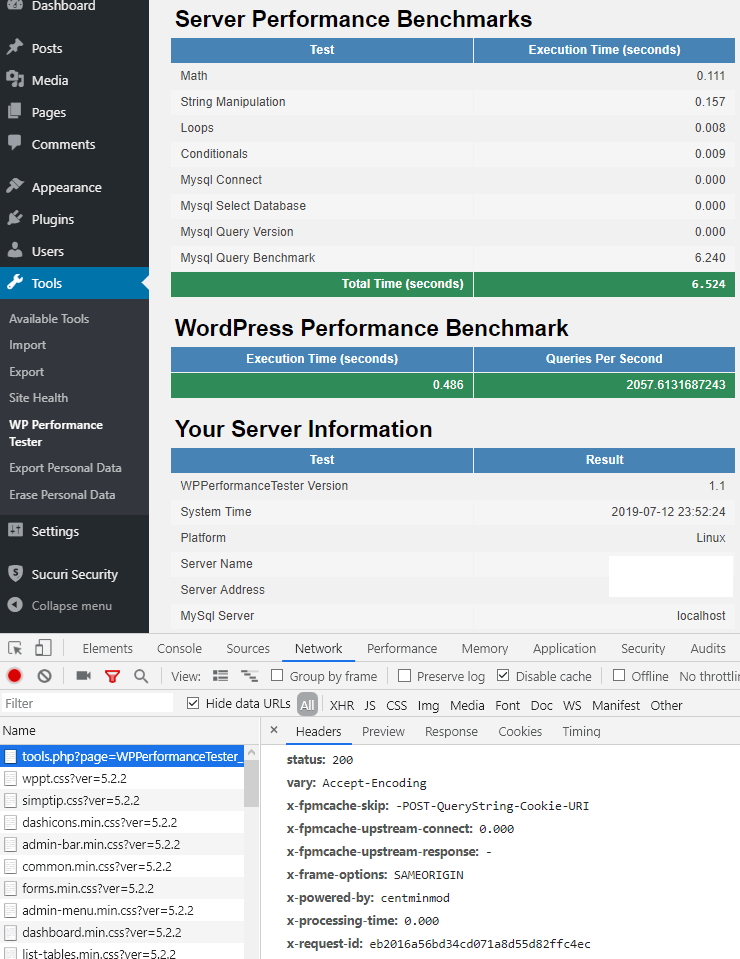Open the Application tab
The image size is (740, 959).
pos(564,648)
